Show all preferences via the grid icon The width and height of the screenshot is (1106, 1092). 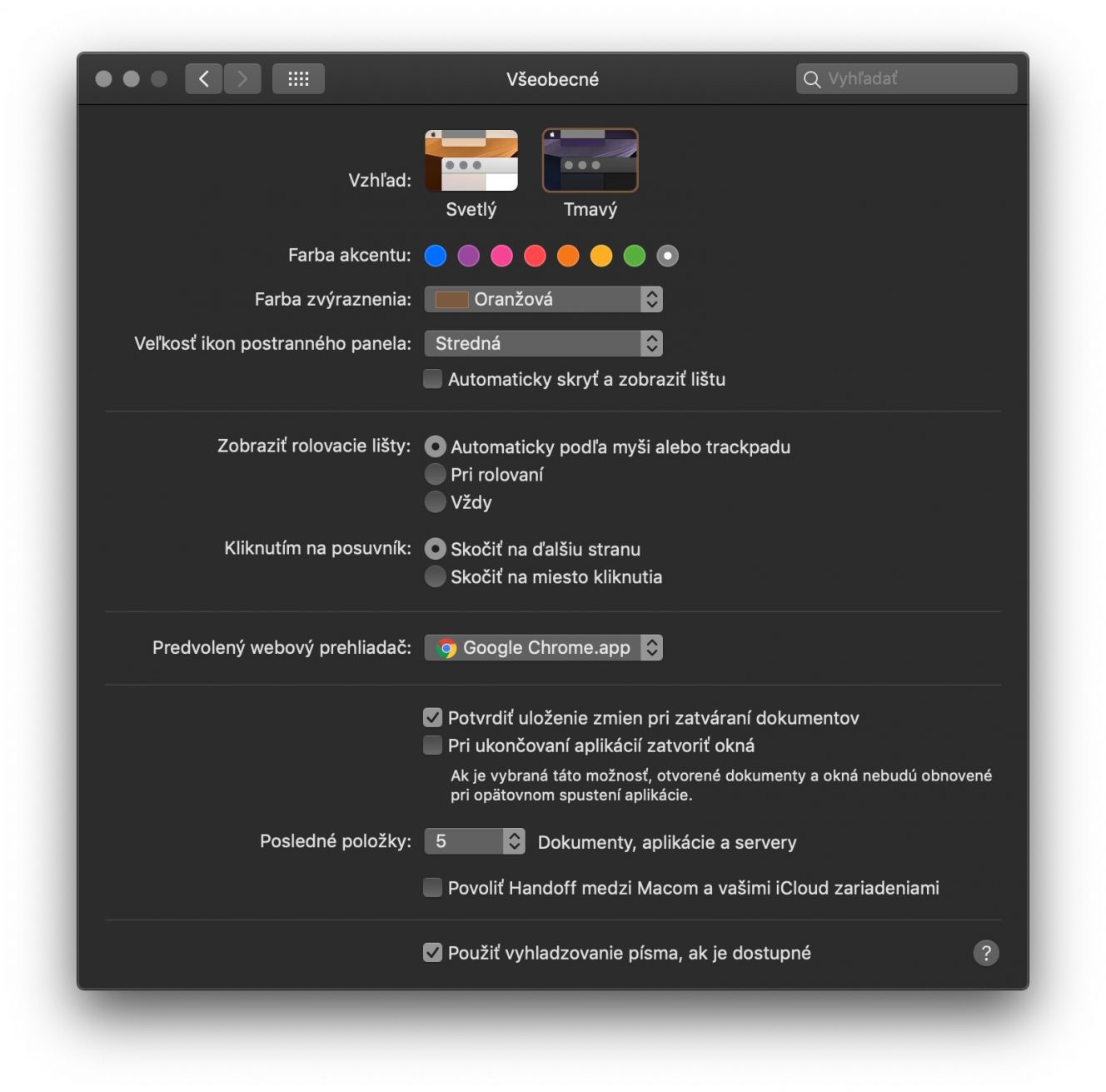(298, 79)
